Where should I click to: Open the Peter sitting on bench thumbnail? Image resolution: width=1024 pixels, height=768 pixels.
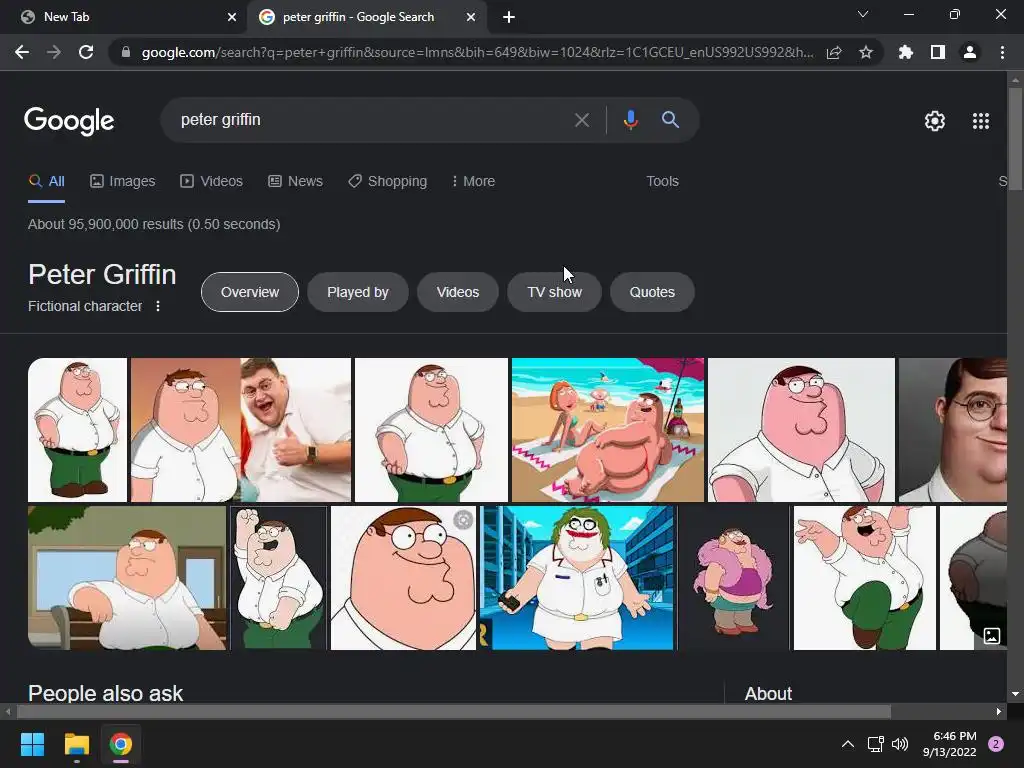pos(127,578)
